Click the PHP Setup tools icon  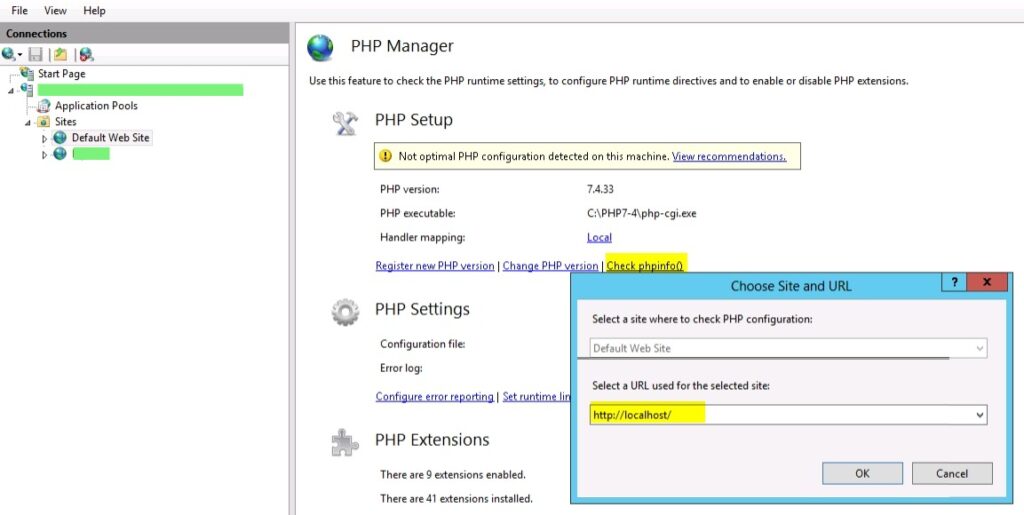pos(345,123)
